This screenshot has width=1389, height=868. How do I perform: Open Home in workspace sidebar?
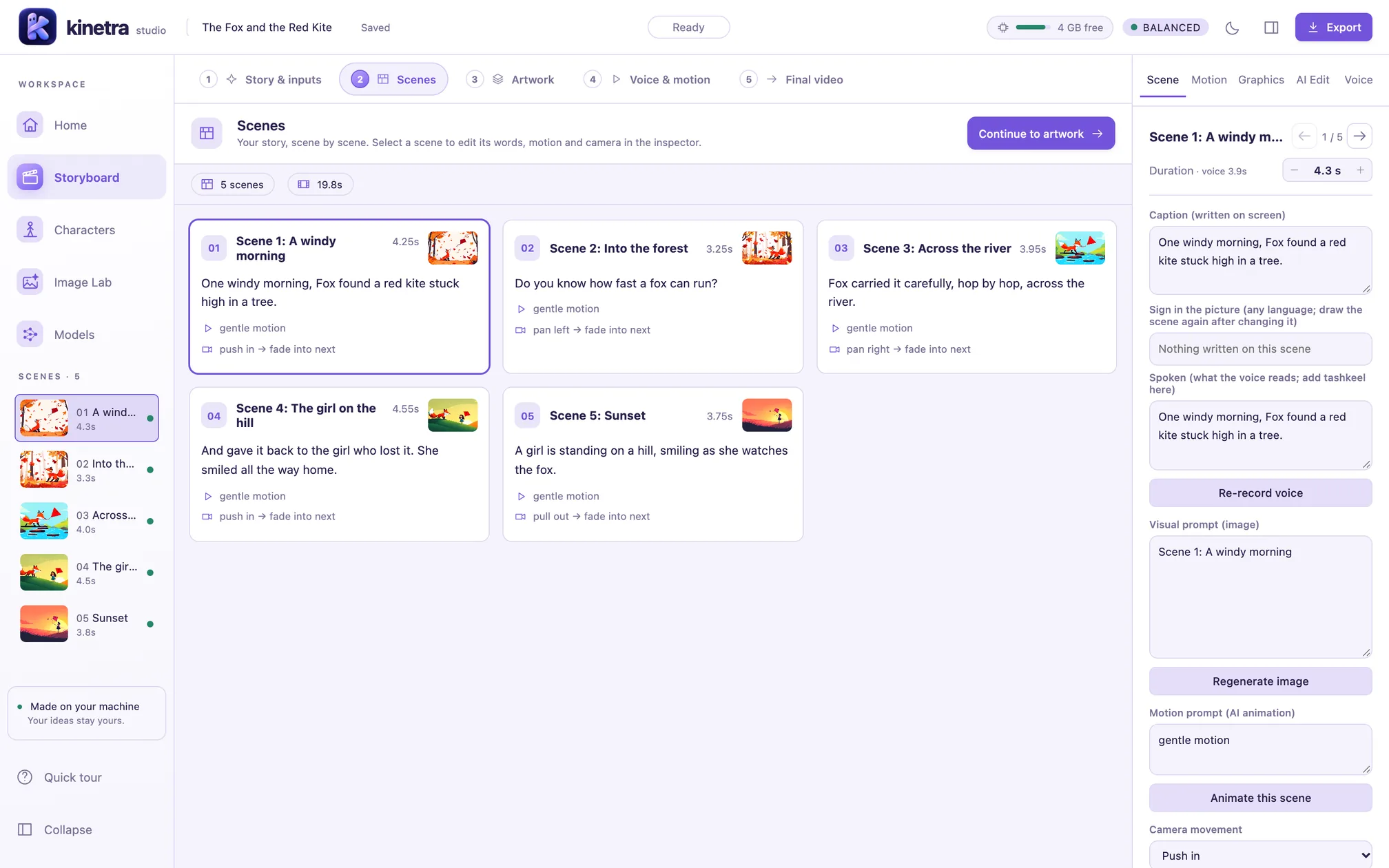pyautogui.click(x=87, y=125)
